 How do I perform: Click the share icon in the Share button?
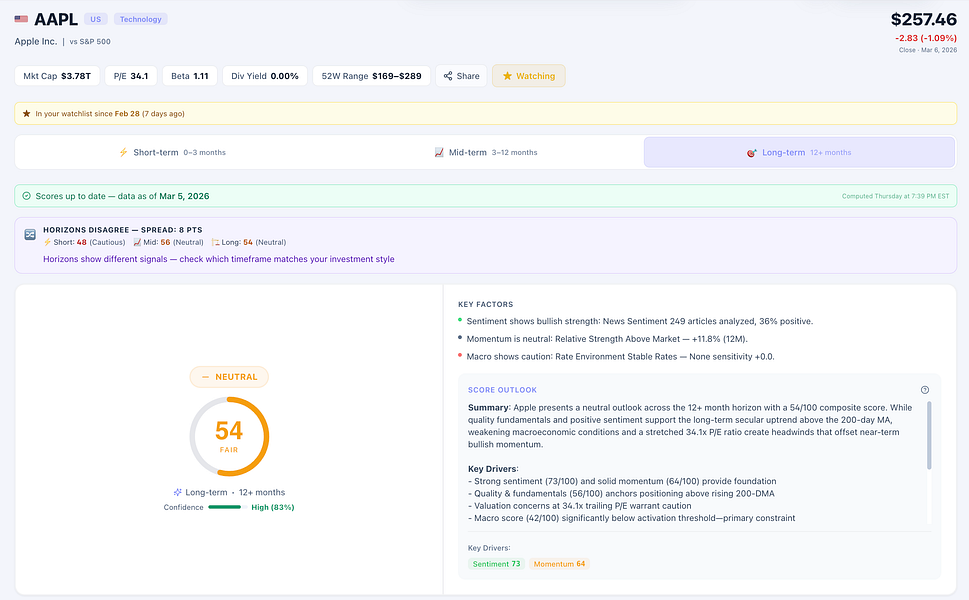(448, 76)
